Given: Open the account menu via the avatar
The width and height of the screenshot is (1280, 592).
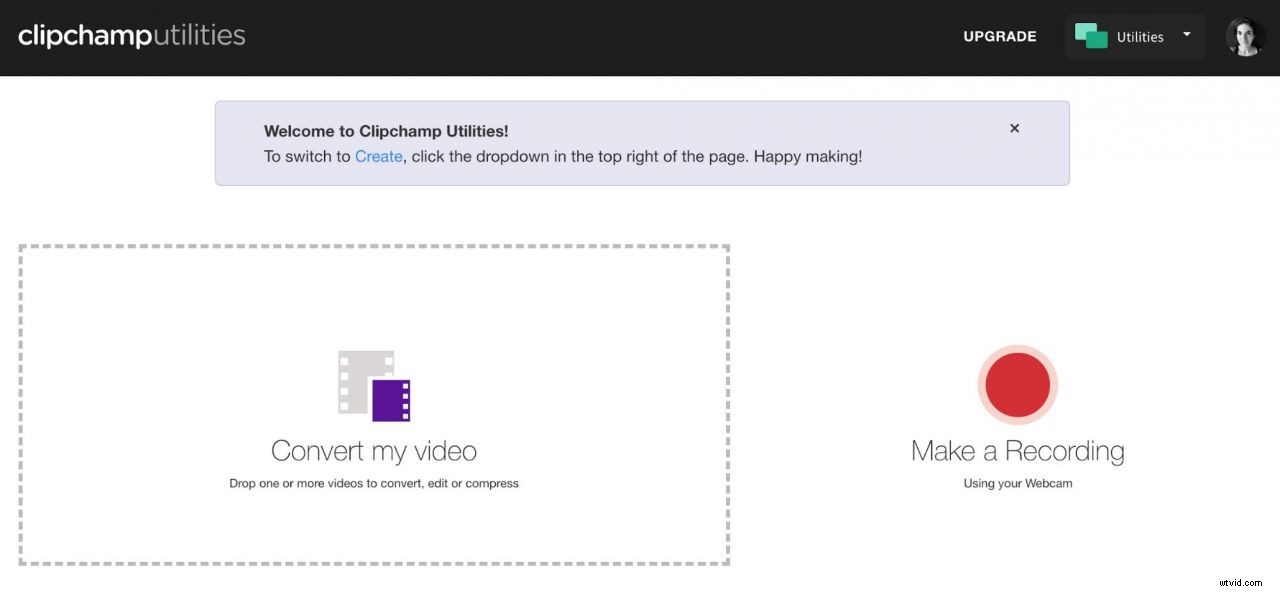Looking at the screenshot, I should click(x=1244, y=36).
